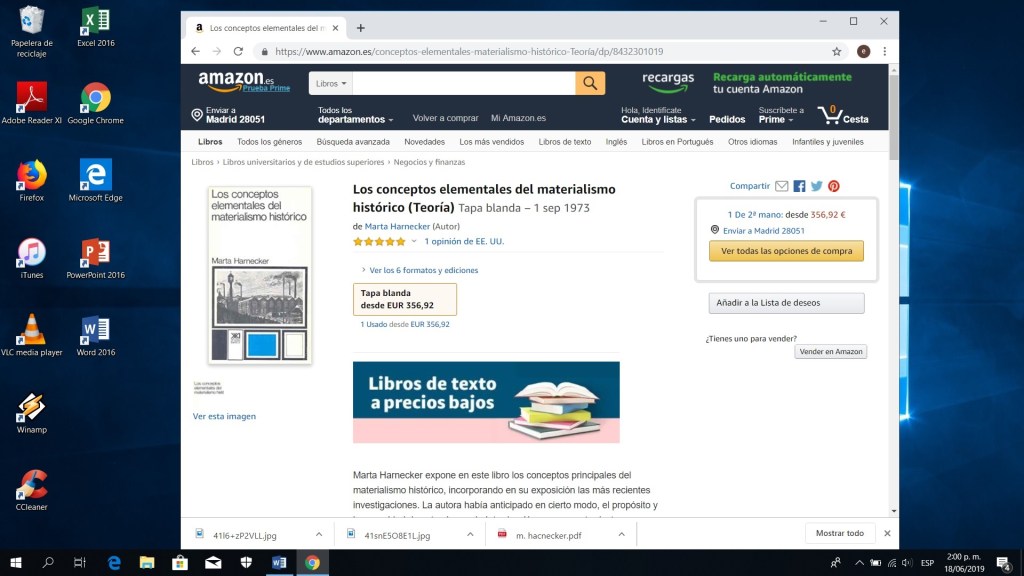Image resolution: width=1024 pixels, height=576 pixels.
Task: Pin the book using the Pinterest icon
Action: 833,186
